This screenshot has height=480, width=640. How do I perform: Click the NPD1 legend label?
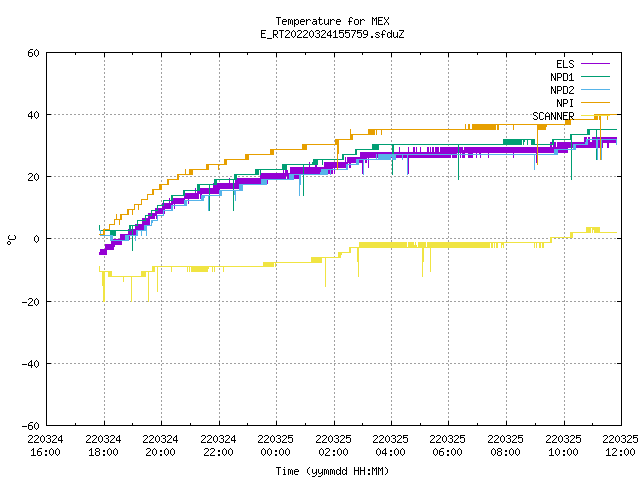(x=562, y=77)
